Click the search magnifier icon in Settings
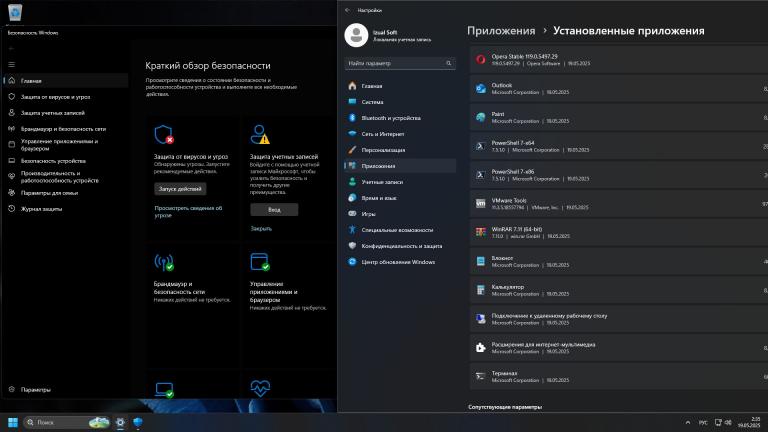The width and height of the screenshot is (768, 432). [449, 63]
